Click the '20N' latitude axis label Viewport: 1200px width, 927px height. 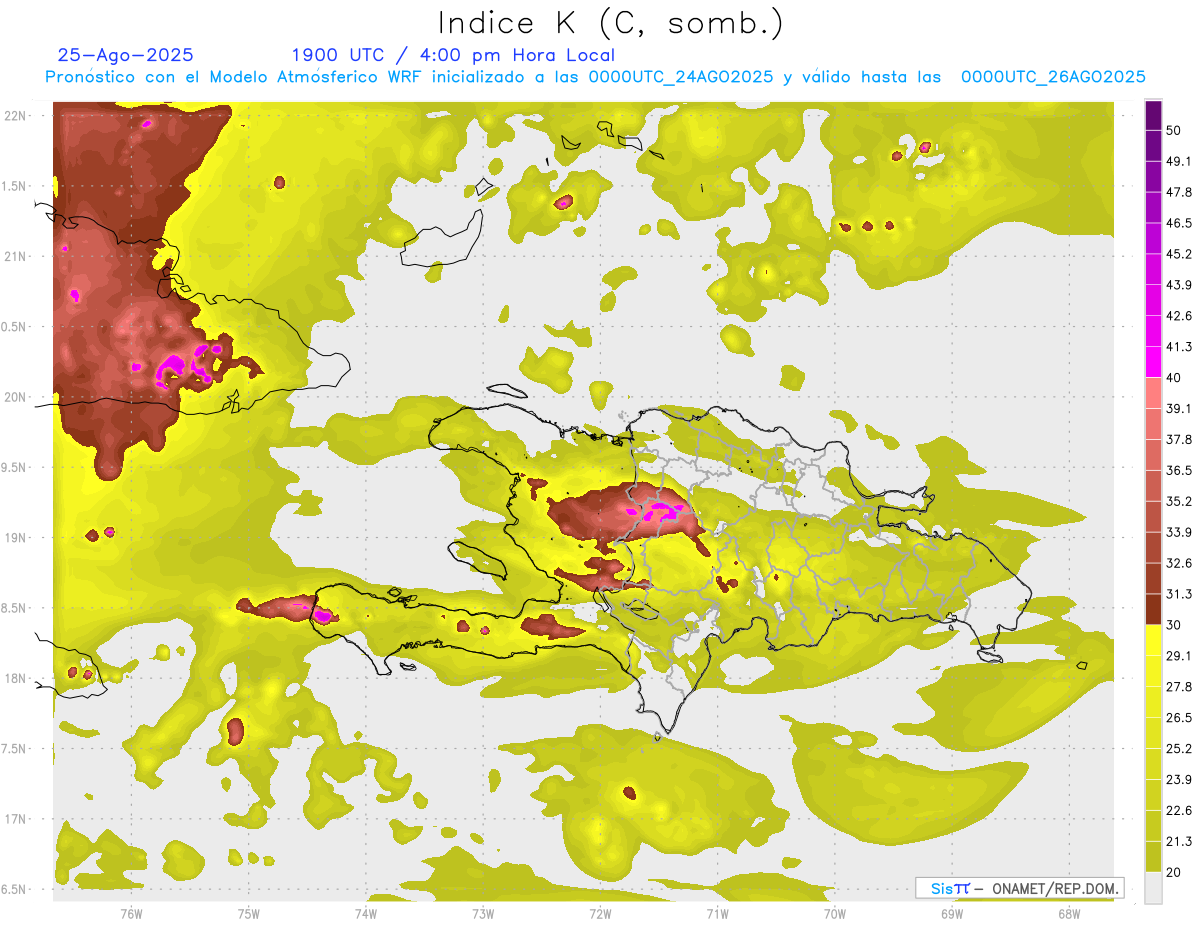[x=17, y=398]
